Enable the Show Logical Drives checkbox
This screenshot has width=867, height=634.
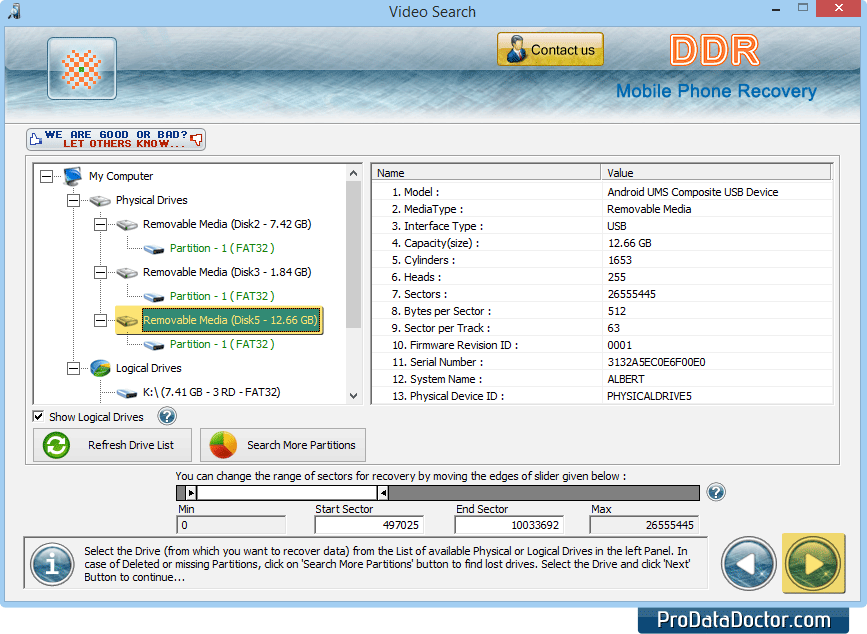pos(37,416)
